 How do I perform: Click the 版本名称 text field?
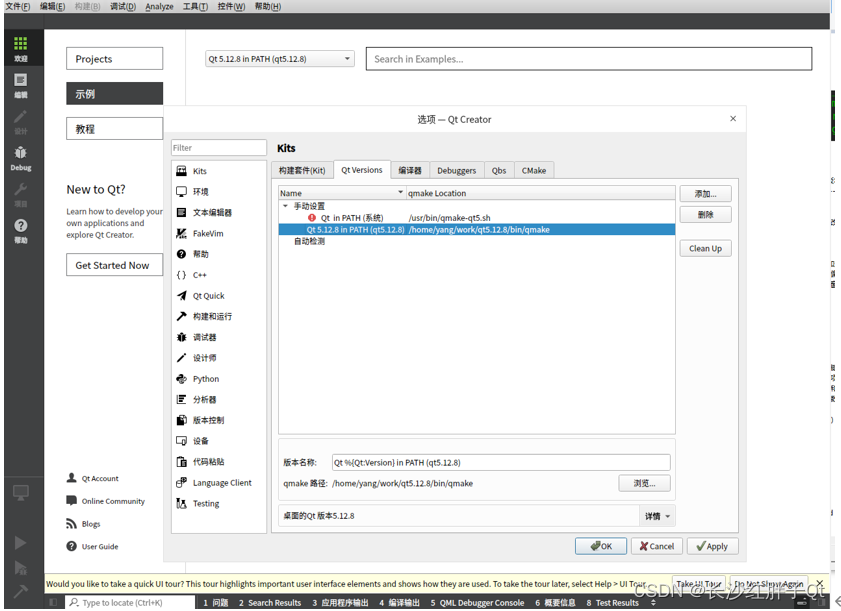click(x=501, y=462)
